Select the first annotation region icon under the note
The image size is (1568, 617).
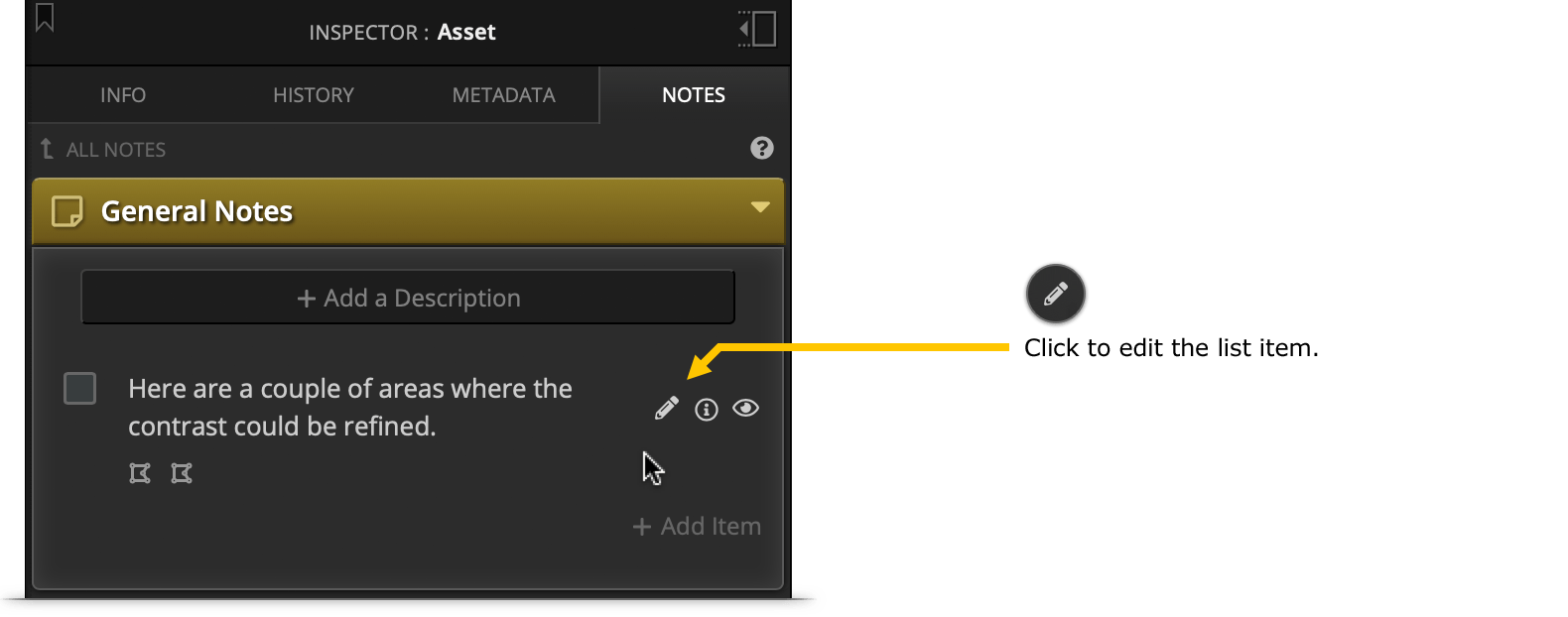pyautogui.click(x=140, y=473)
